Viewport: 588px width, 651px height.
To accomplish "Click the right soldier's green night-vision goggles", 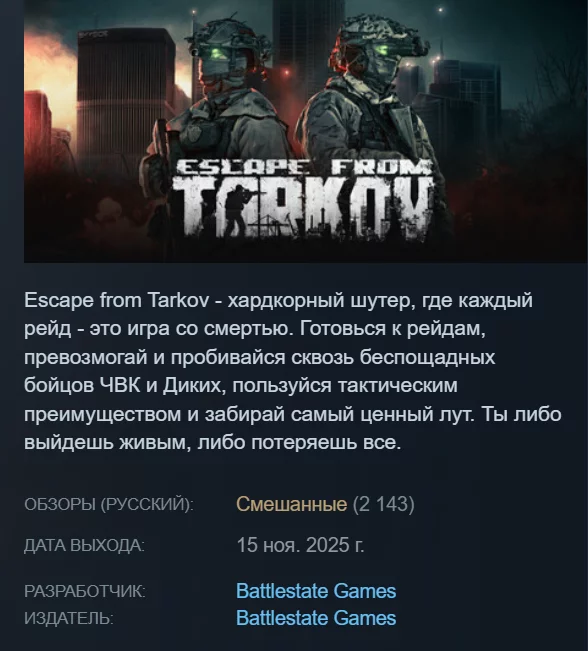I will (383, 50).
